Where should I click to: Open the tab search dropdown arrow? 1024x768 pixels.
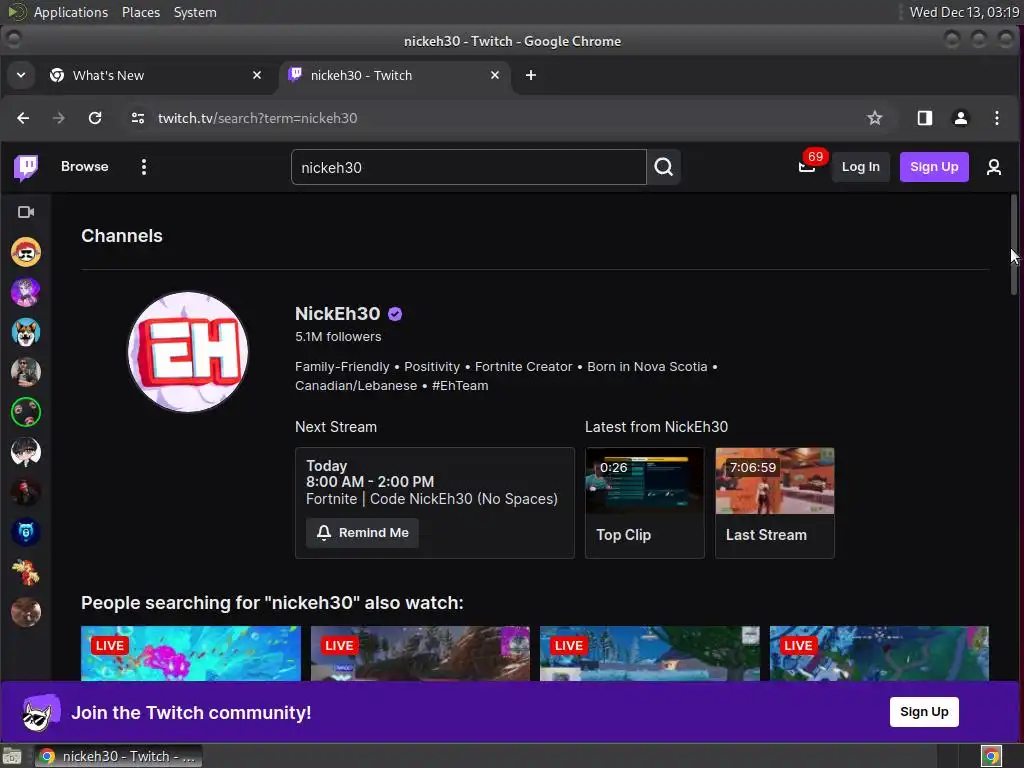point(21,75)
